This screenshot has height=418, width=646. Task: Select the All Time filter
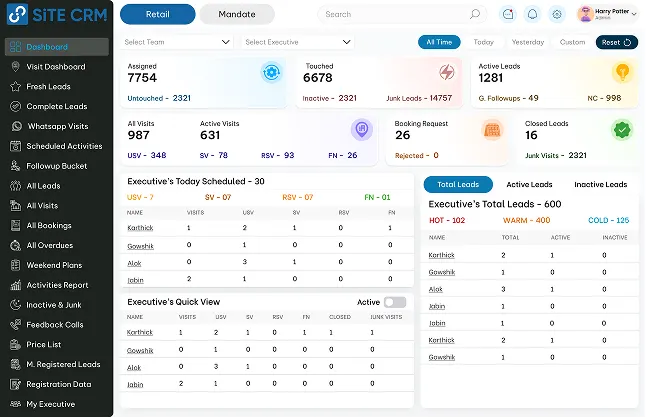coord(439,42)
